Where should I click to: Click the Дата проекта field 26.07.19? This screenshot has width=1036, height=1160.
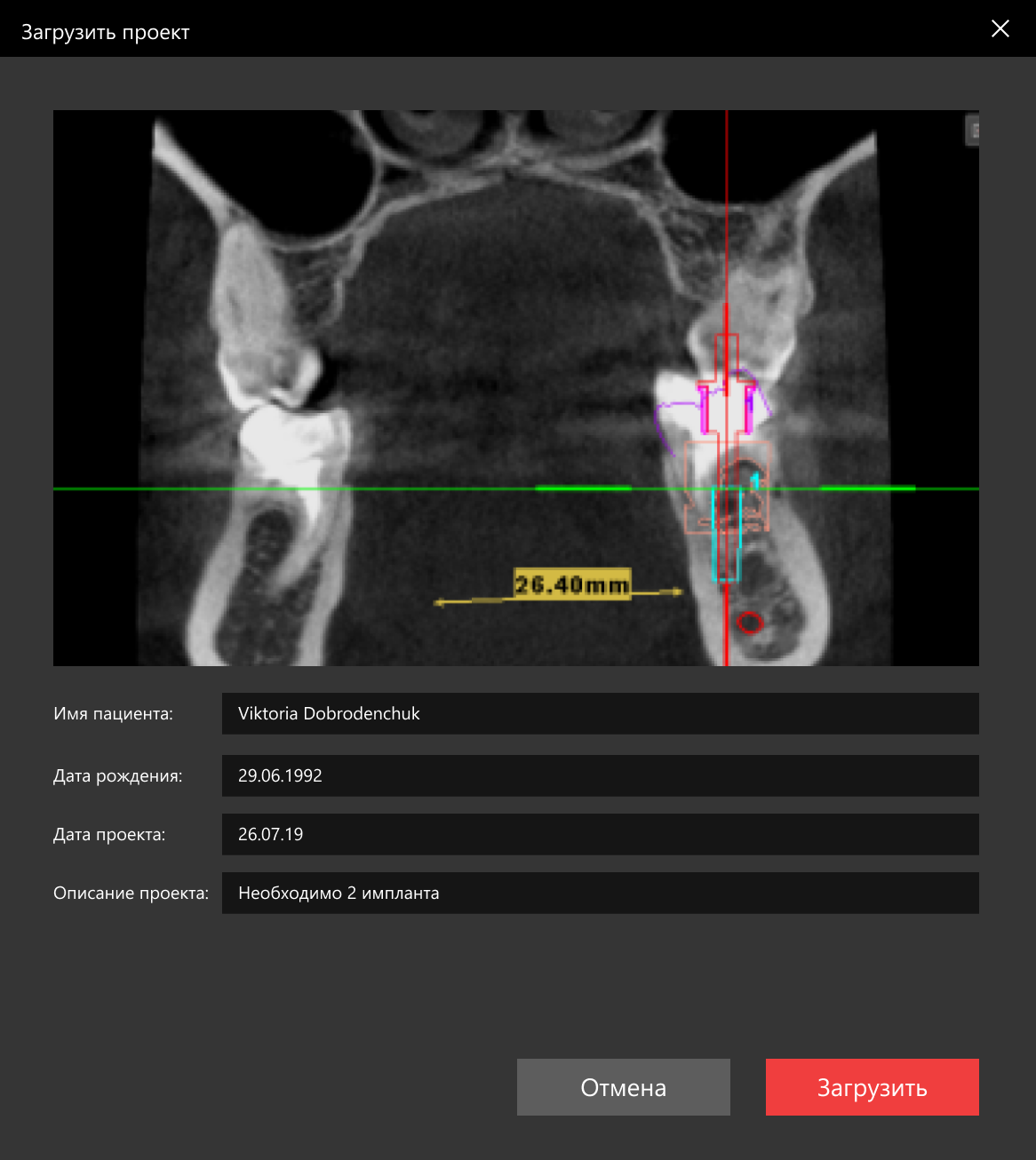(600, 834)
